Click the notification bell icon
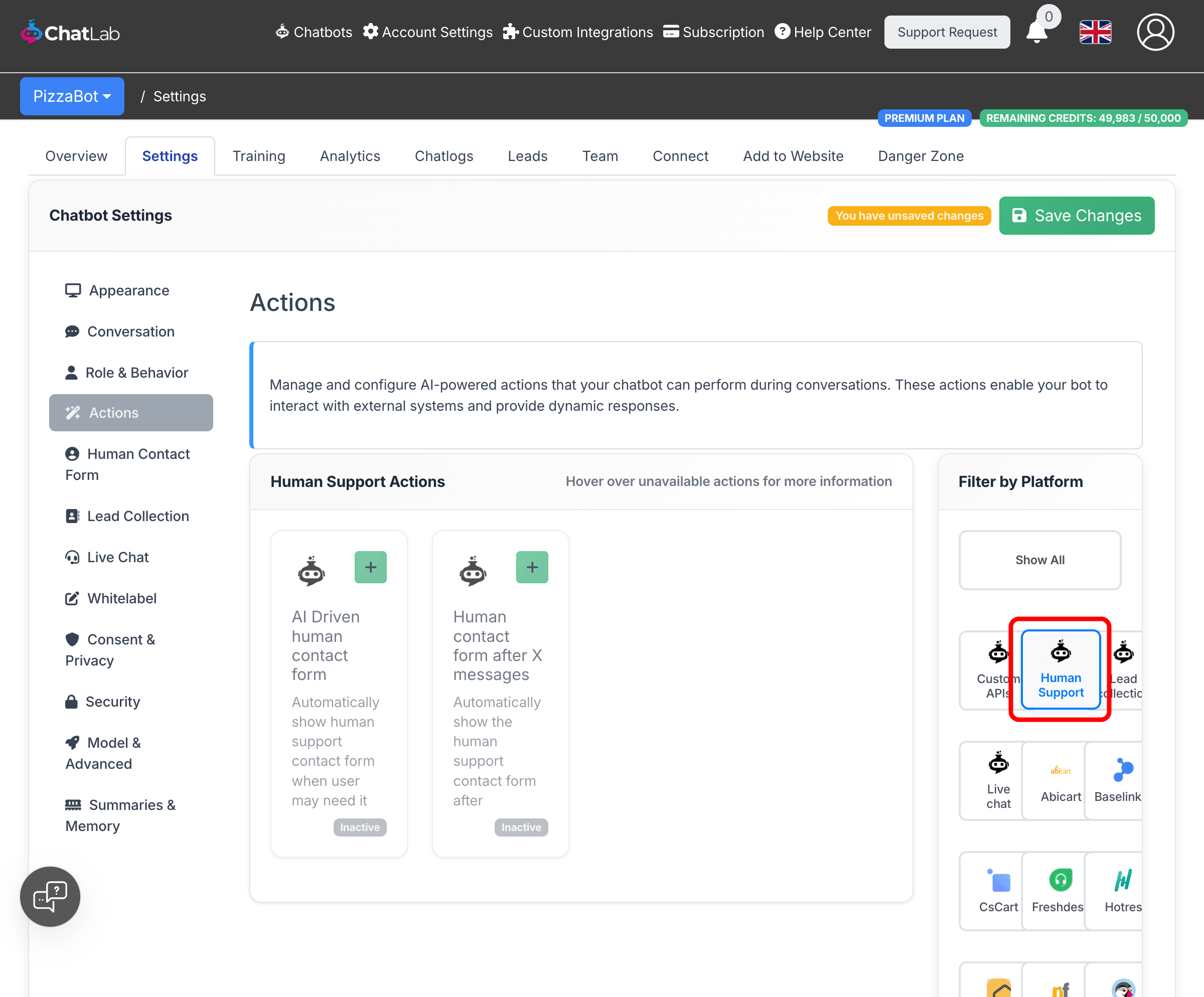This screenshot has height=997, width=1204. click(x=1036, y=32)
